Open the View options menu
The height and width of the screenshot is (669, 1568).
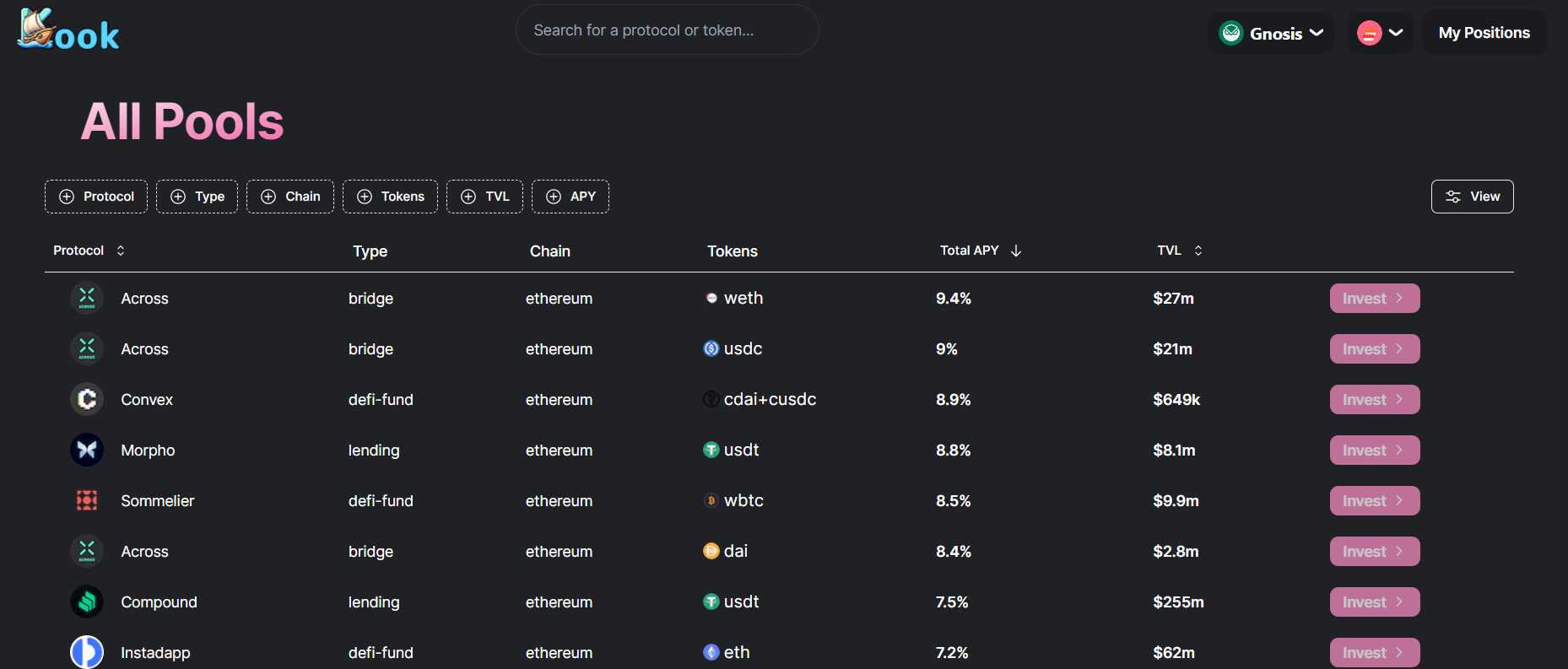pyautogui.click(x=1472, y=197)
